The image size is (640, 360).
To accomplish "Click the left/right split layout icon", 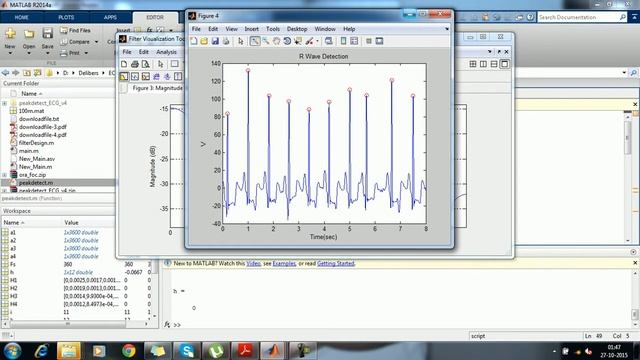I will pyautogui.click(x=483, y=64).
